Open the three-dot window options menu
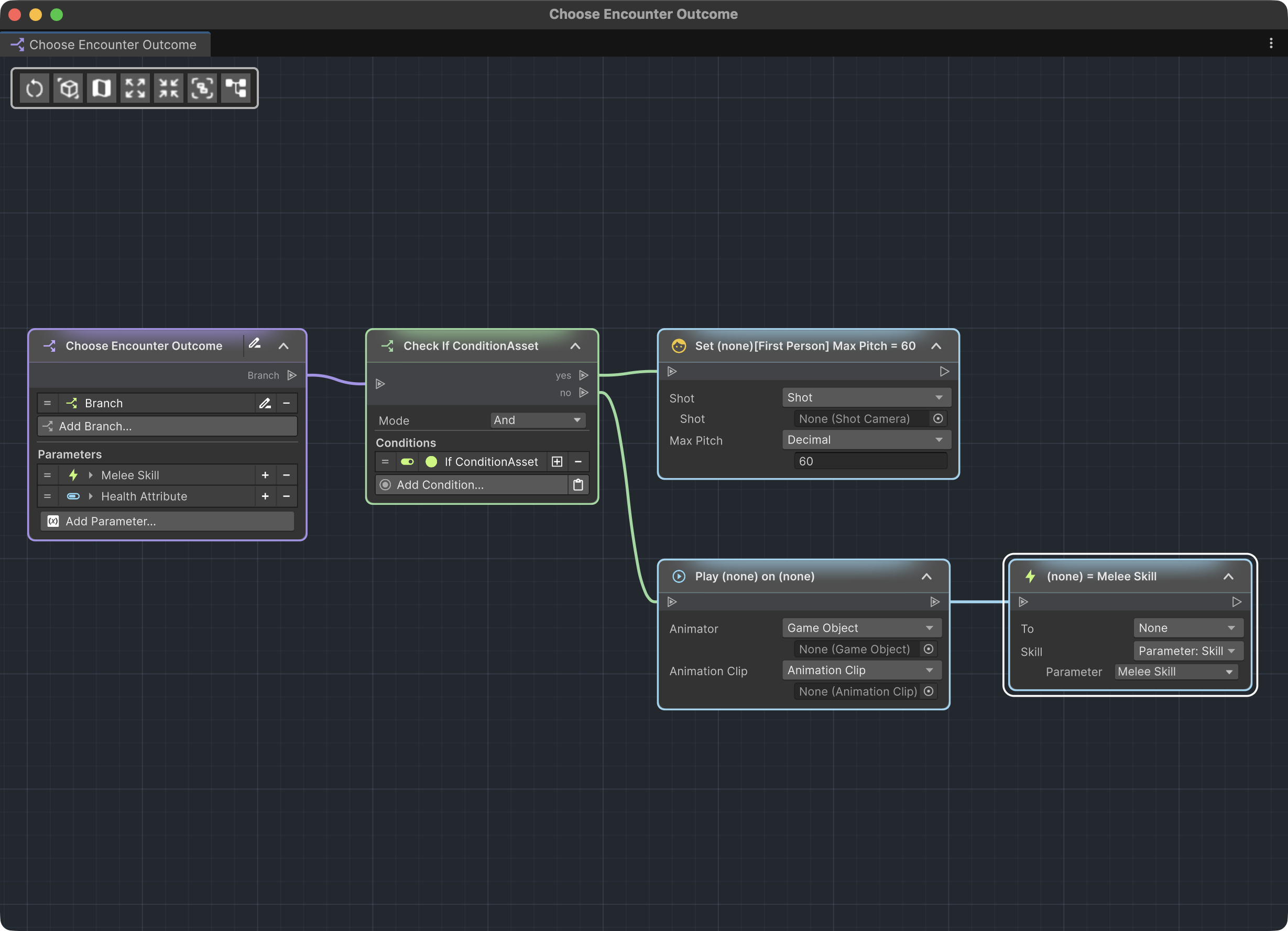 click(1271, 44)
